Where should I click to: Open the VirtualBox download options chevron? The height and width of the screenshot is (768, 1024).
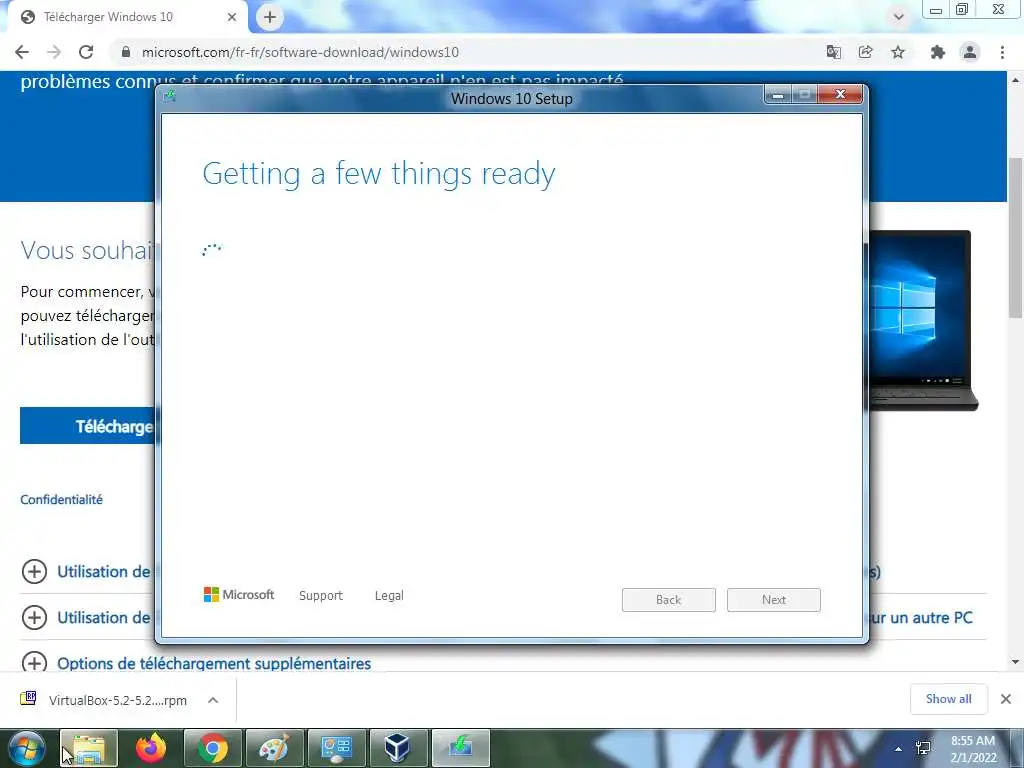click(213, 700)
